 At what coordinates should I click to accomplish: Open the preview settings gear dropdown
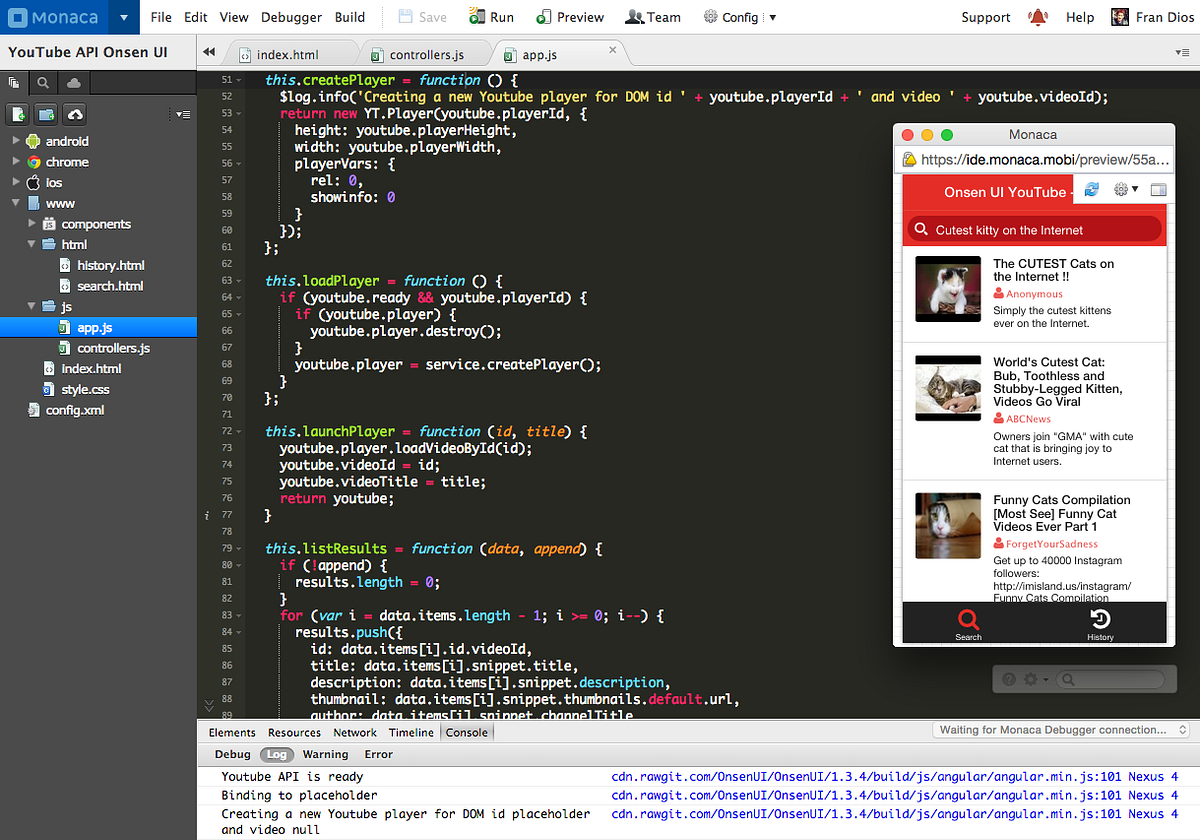pos(1126,189)
